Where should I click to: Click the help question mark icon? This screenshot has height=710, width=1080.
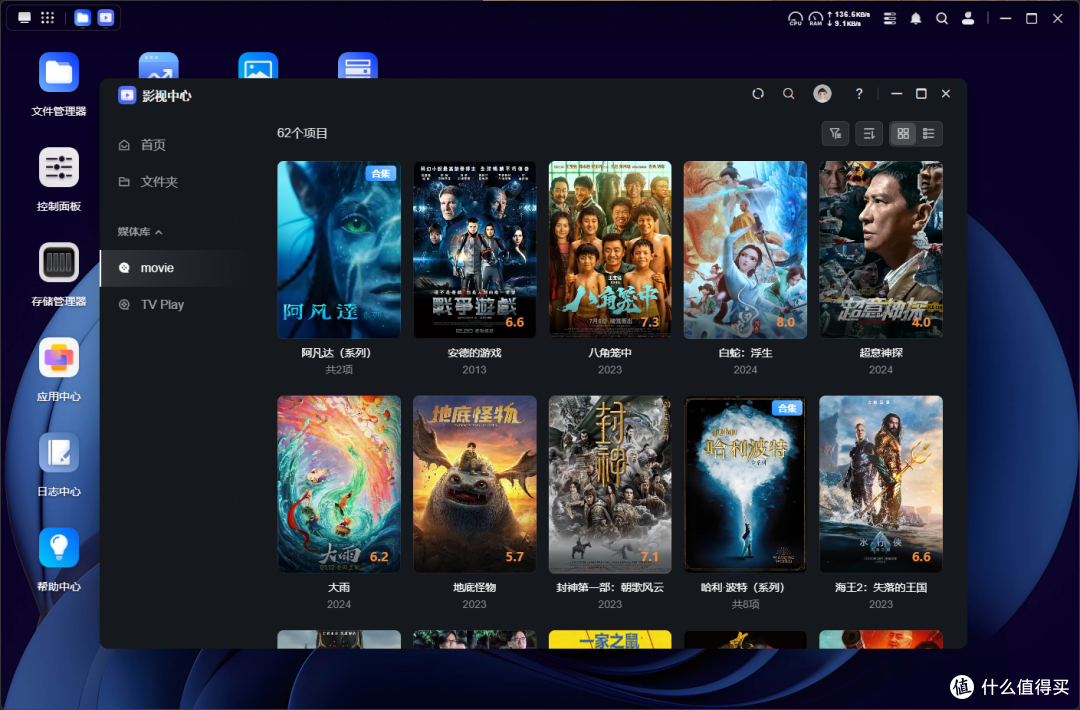point(859,94)
